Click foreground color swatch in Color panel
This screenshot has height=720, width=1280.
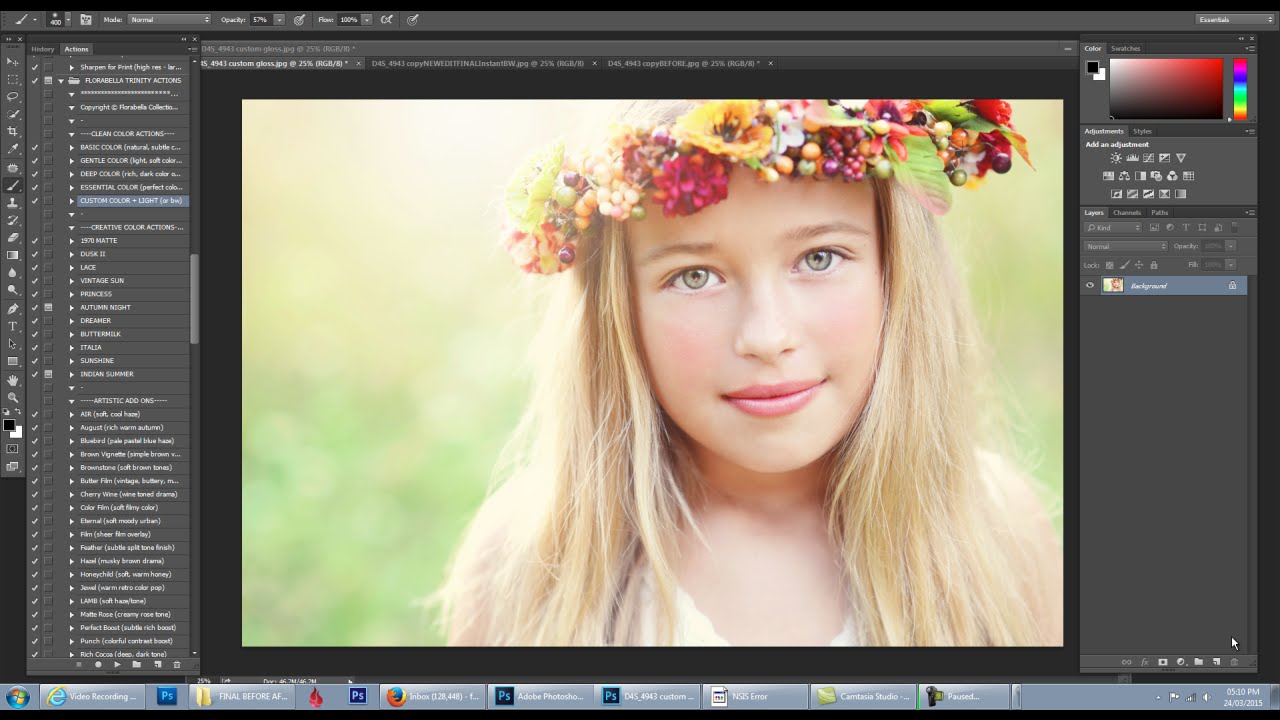coord(1093,67)
